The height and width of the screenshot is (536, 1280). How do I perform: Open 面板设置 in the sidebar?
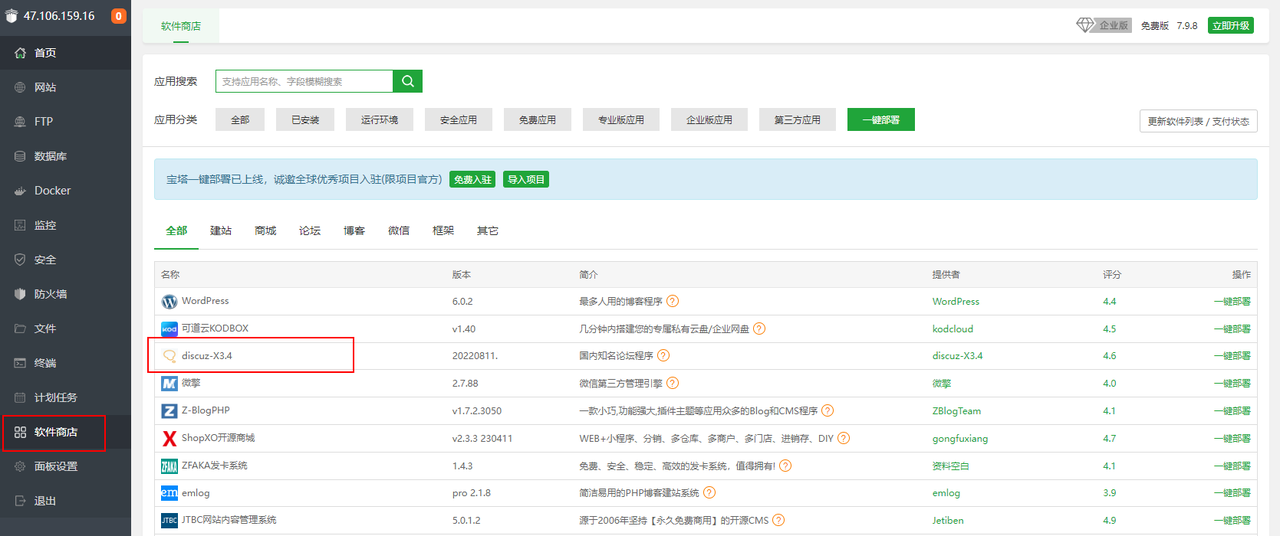(x=65, y=467)
